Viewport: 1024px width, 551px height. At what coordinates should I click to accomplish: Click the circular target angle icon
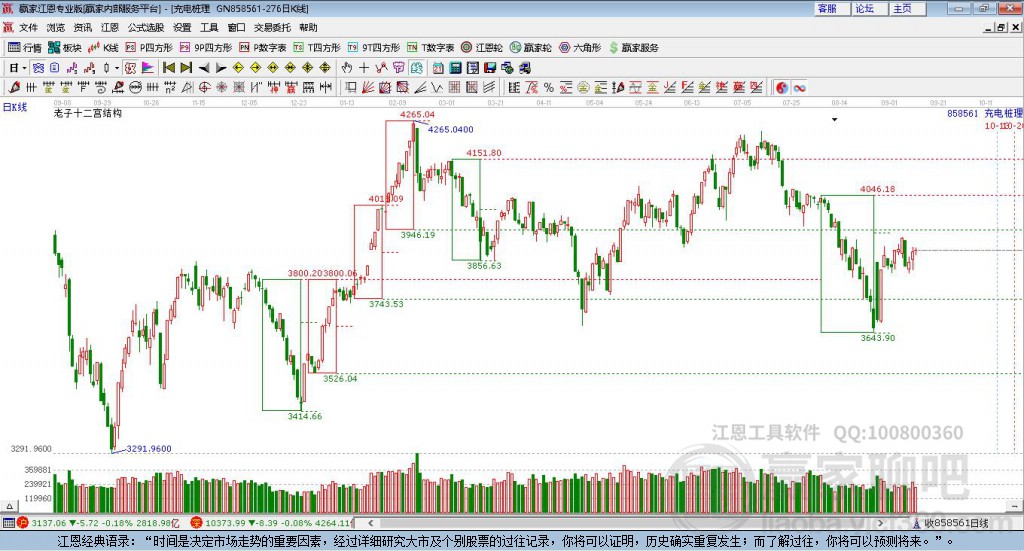click(x=204, y=87)
